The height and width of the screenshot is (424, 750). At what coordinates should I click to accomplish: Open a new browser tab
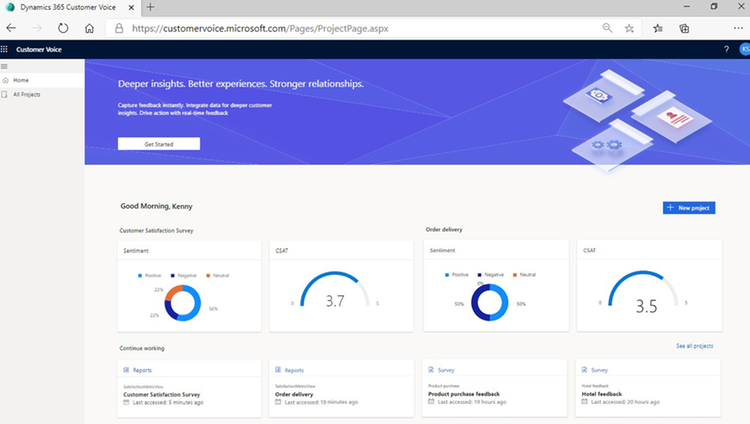click(x=150, y=7)
